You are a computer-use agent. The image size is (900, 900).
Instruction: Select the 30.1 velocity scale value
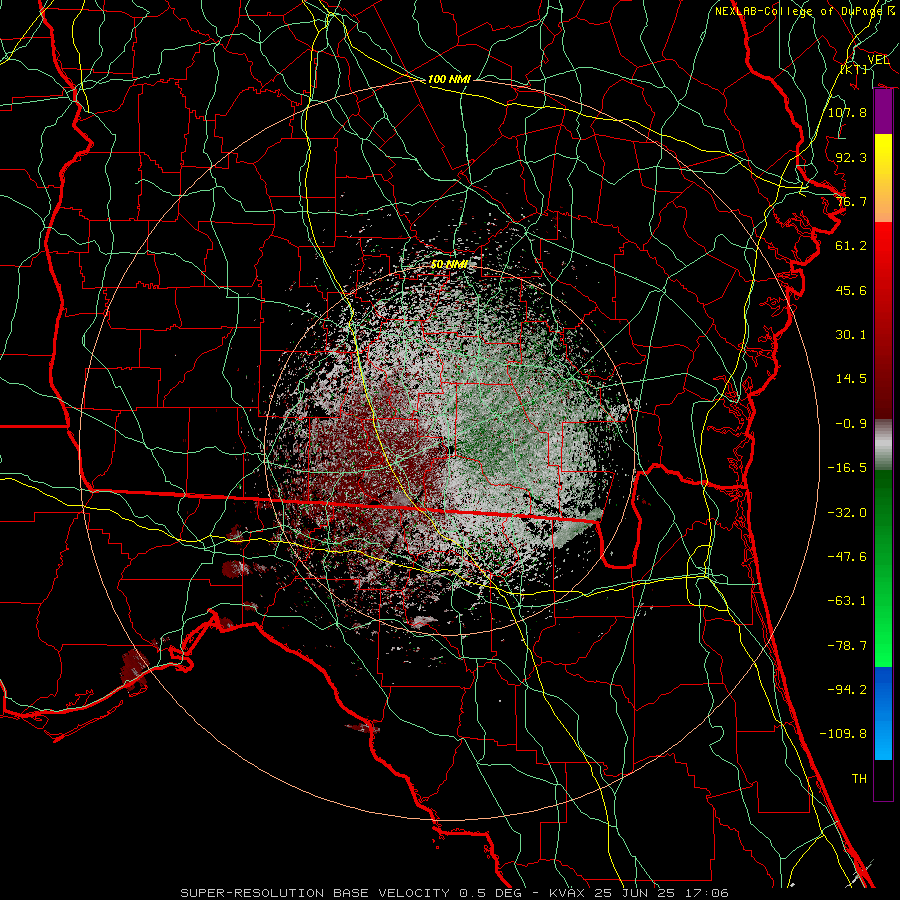[851, 335]
